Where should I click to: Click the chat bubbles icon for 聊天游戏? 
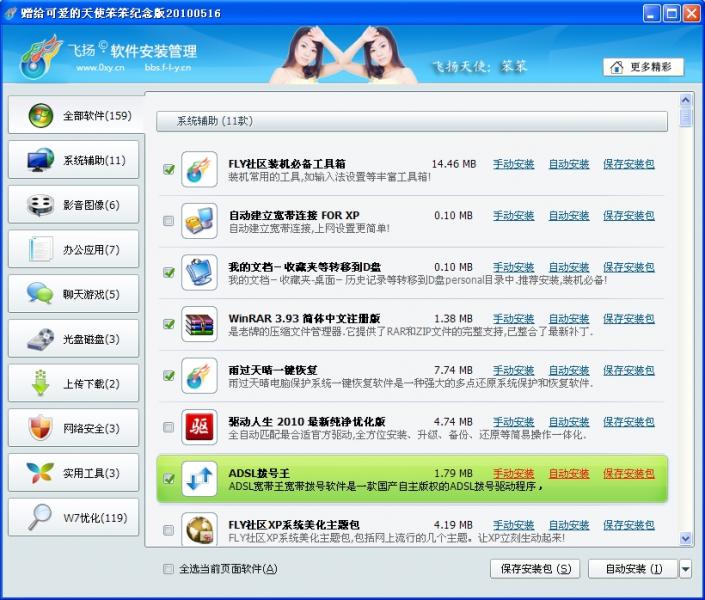click(x=40, y=293)
